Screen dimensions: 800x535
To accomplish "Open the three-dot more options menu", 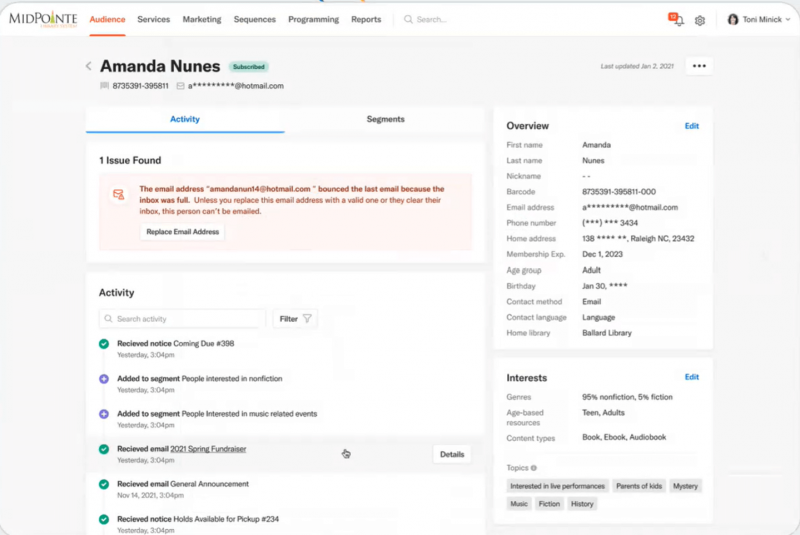I will (x=699, y=66).
